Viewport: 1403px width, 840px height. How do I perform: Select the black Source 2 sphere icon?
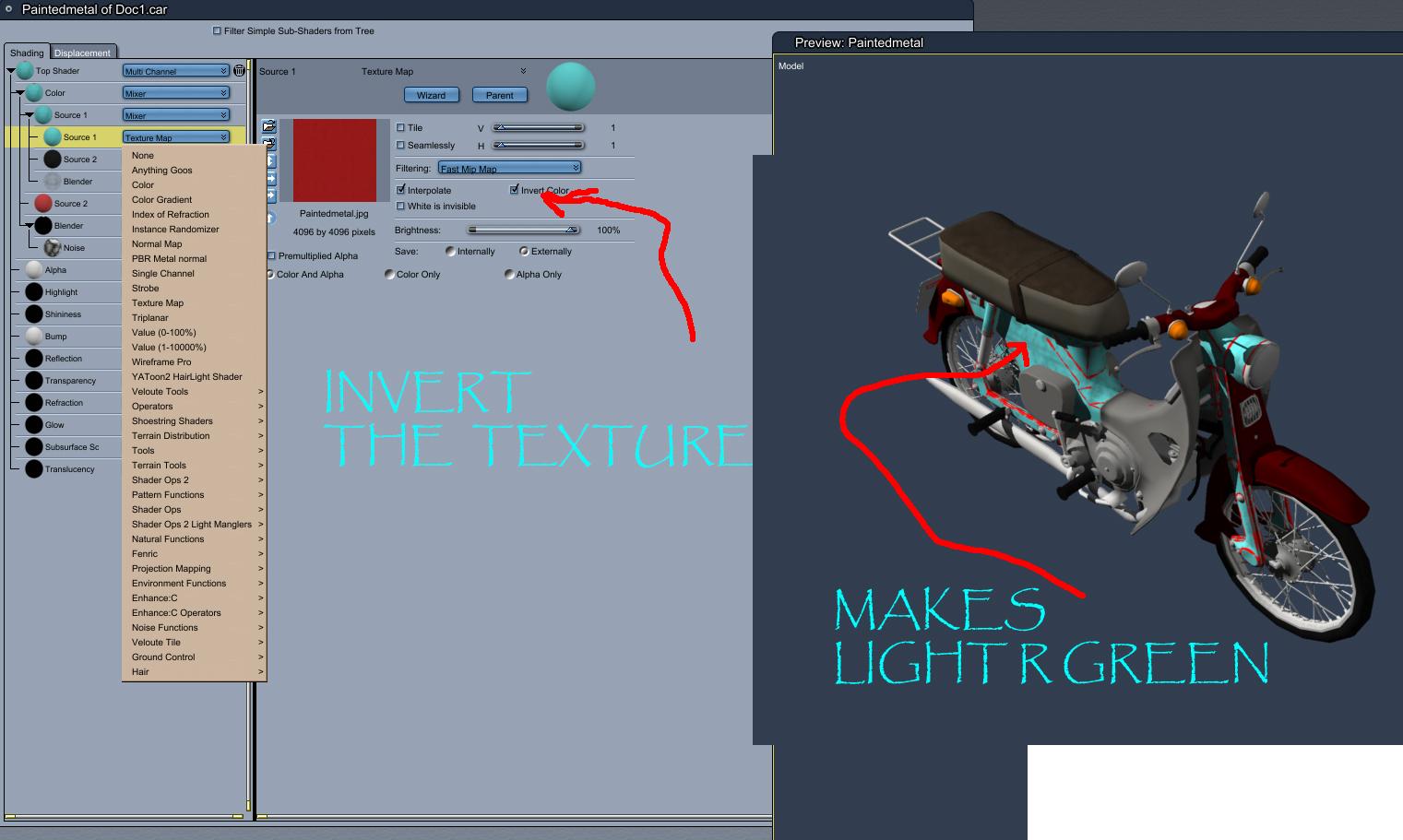click(53, 160)
